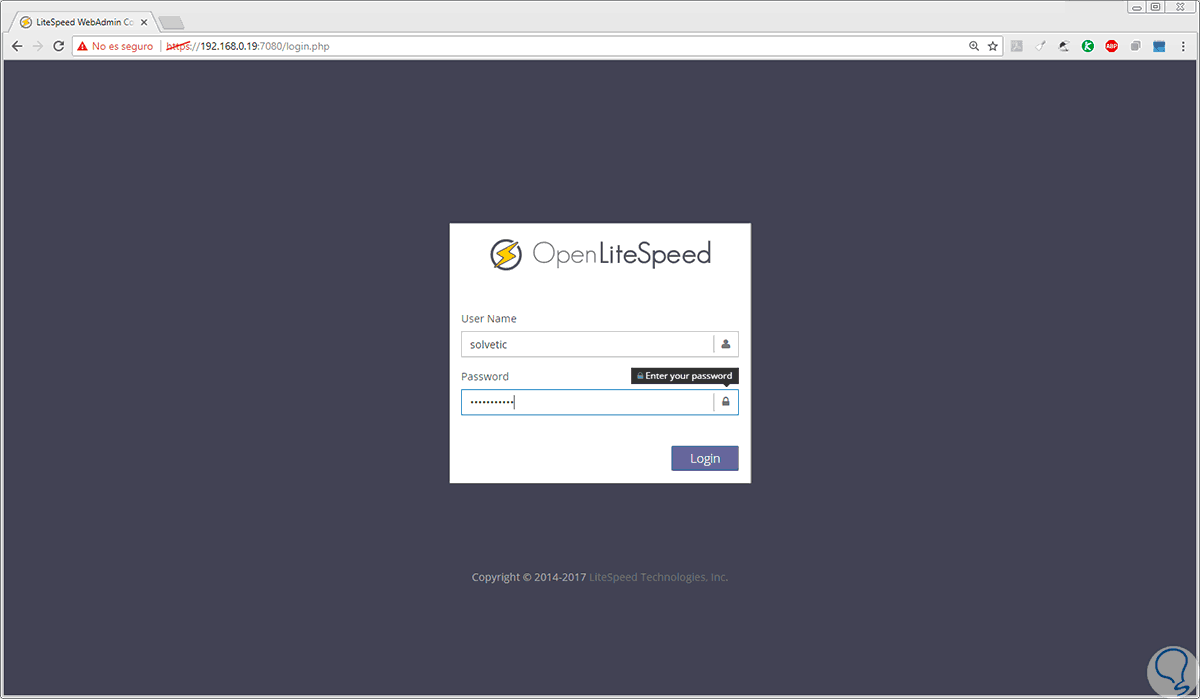This screenshot has height=699, width=1200.
Task: Open the Adblock Plus extension
Action: [1112, 46]
